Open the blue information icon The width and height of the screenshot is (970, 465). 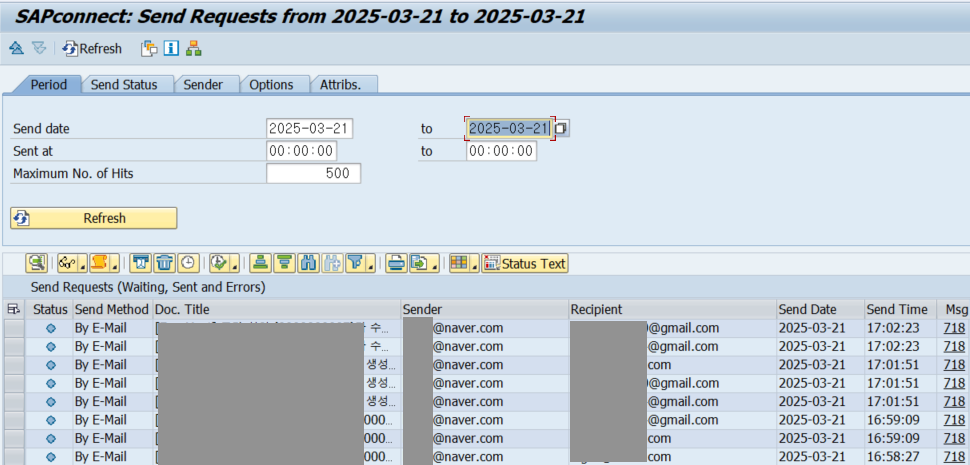click(x=171, y=48)
